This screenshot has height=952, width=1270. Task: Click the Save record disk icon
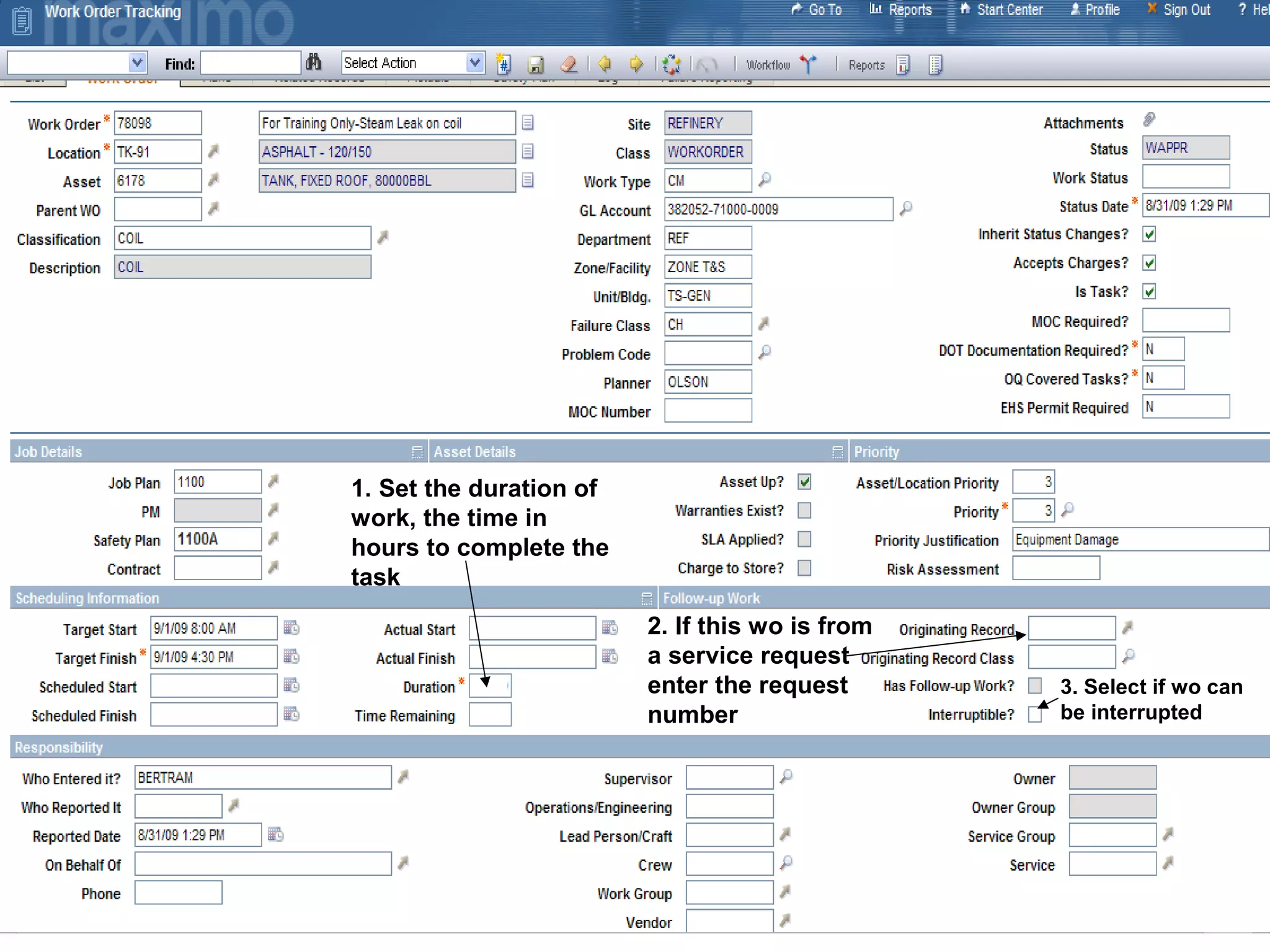point(536,64)
